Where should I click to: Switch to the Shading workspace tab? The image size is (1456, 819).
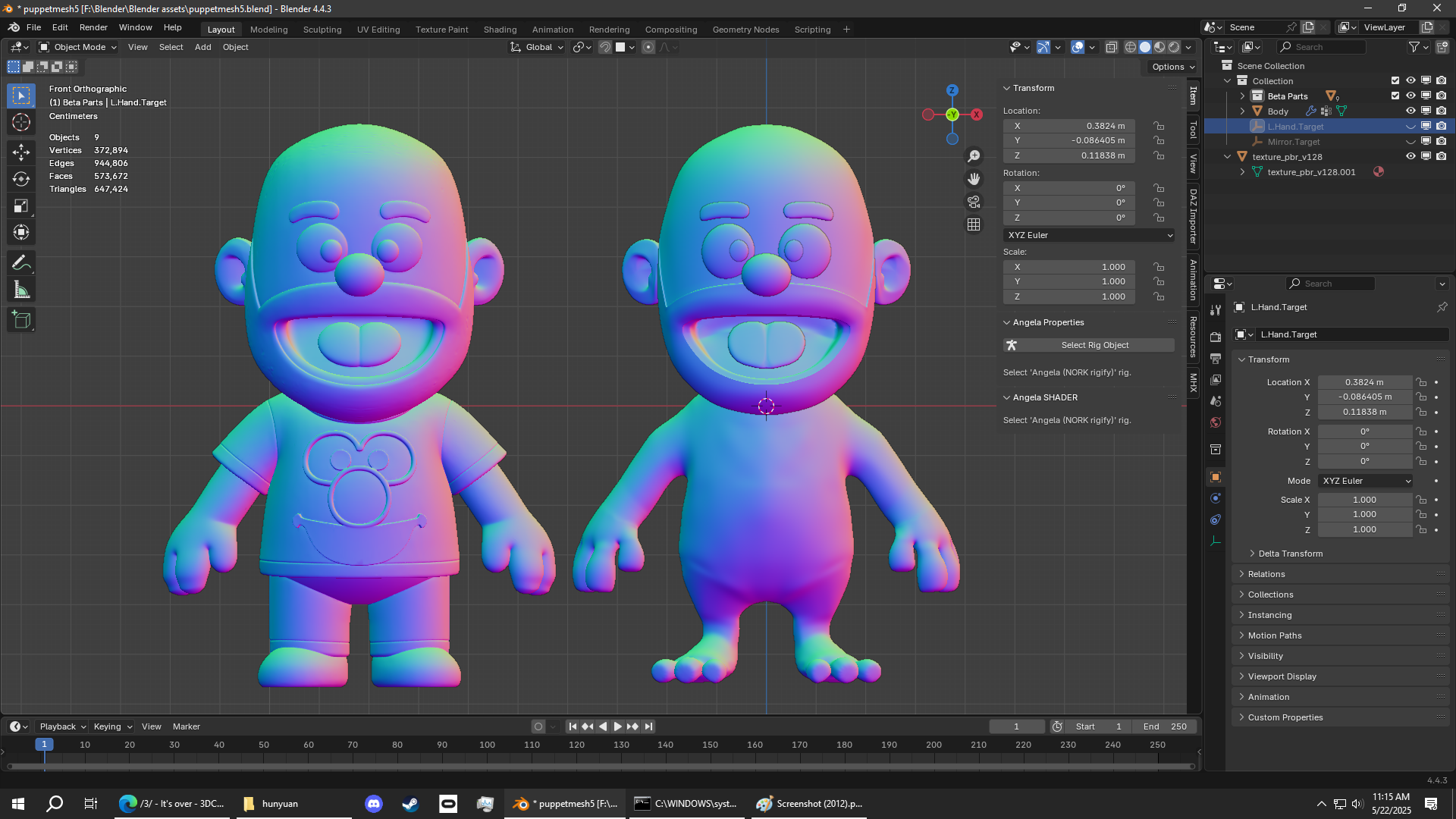point(500,30)
